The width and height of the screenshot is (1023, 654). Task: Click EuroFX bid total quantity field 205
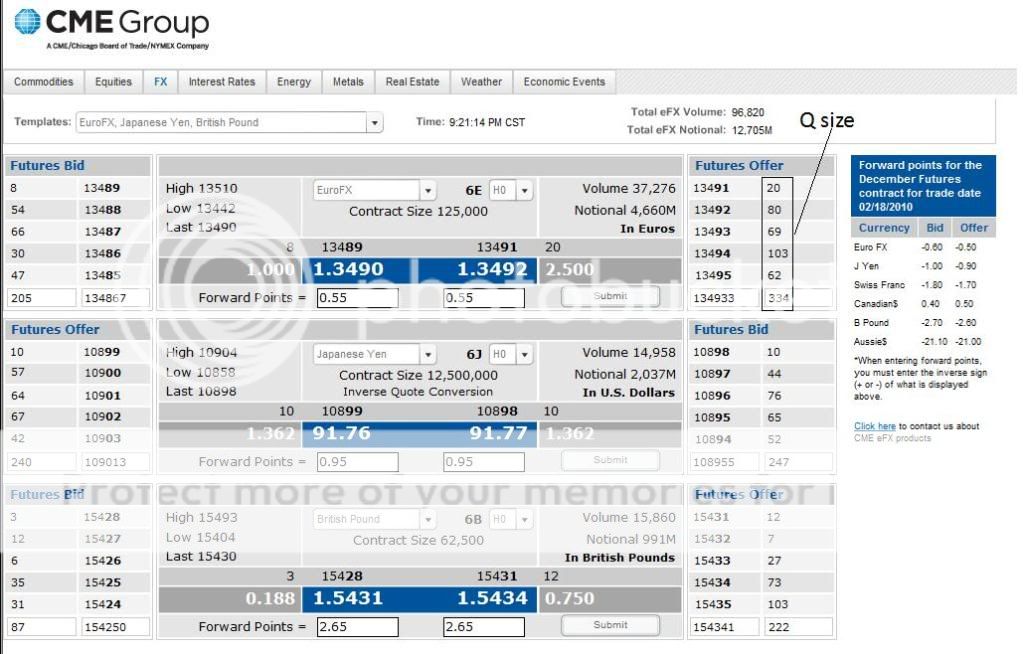(x=42, y=298)
